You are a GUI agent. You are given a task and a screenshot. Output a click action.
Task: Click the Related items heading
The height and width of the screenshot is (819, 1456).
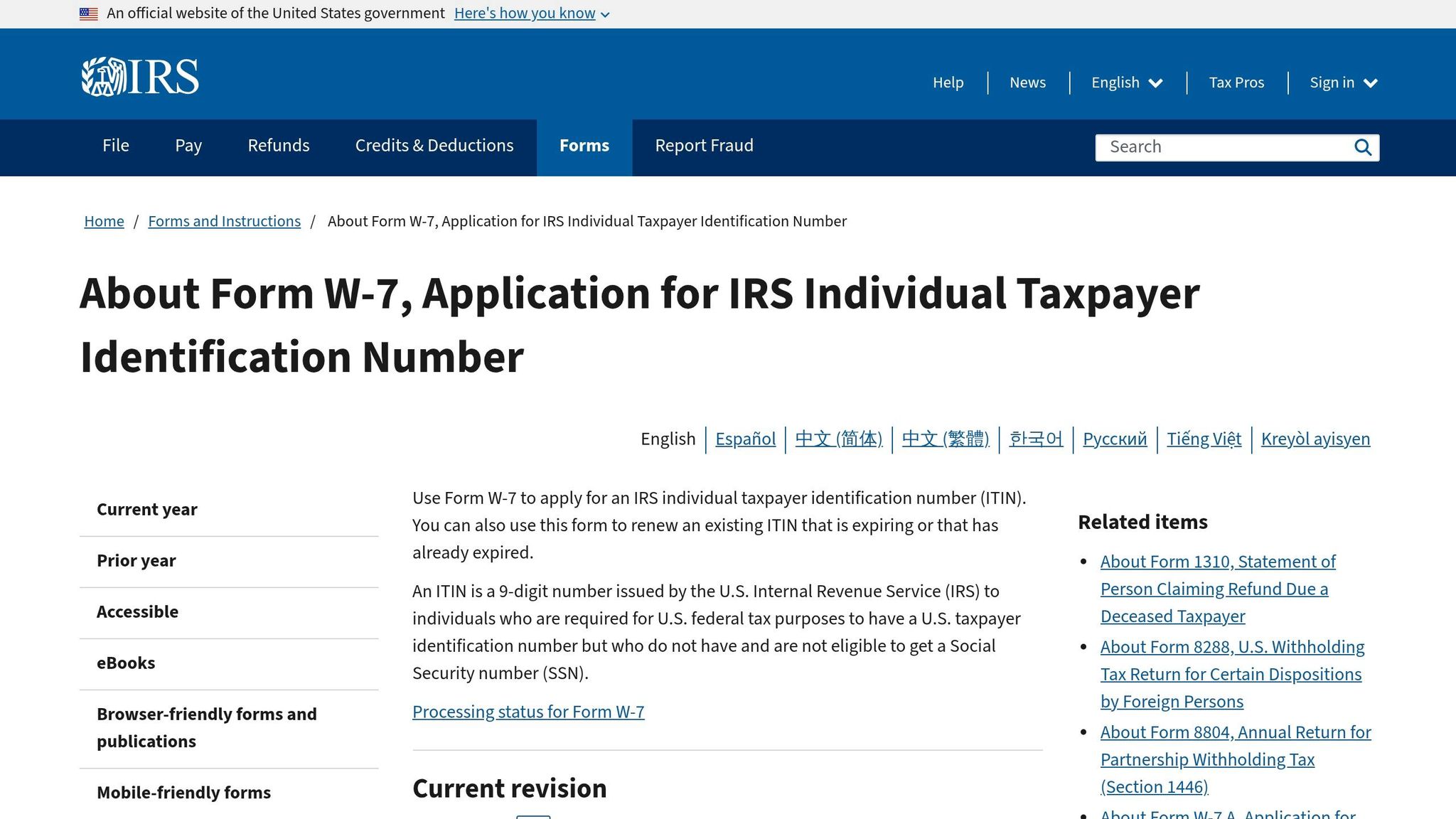1142,523
